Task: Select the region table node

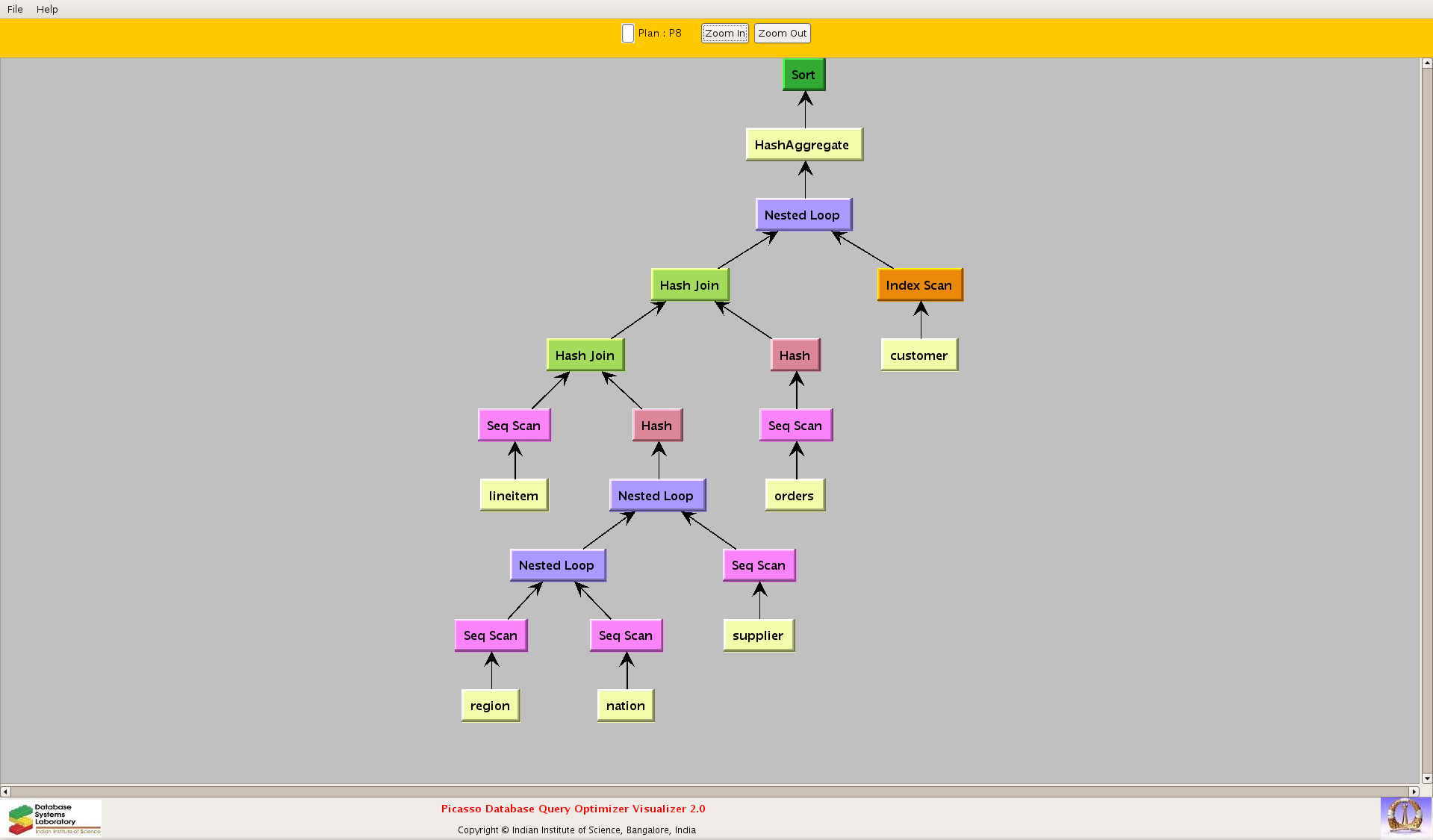Action: click(491, 706)
